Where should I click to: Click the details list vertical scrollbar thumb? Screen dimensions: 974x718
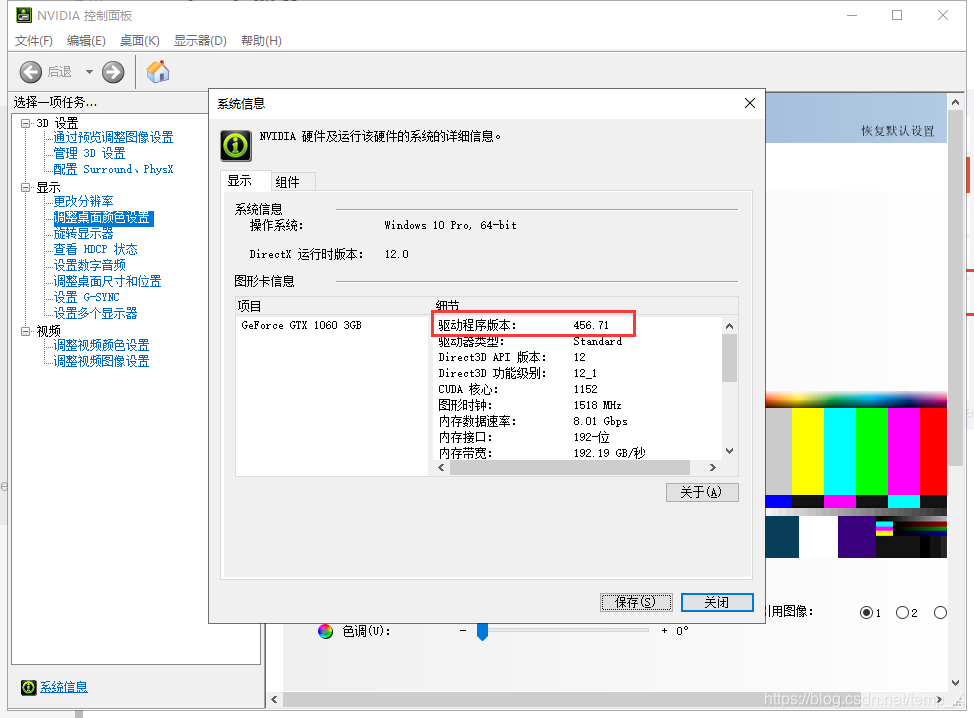coord(730,358)
